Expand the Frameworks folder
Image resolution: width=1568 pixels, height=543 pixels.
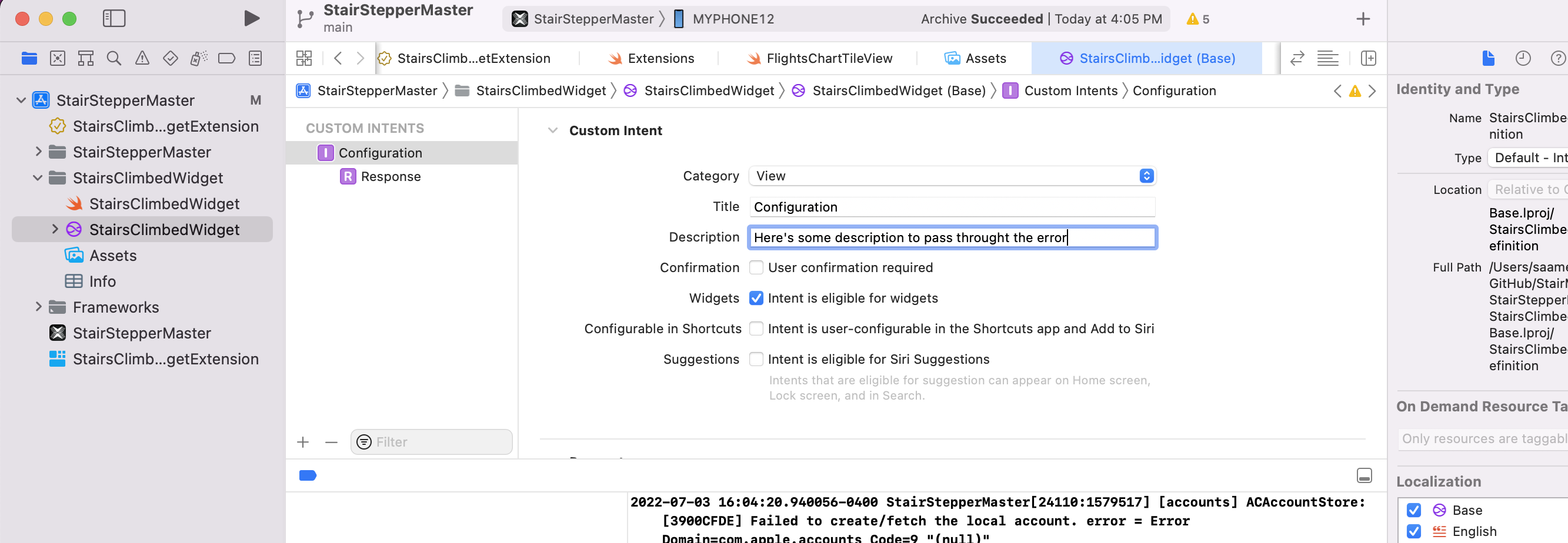click(x=38, y=306)
